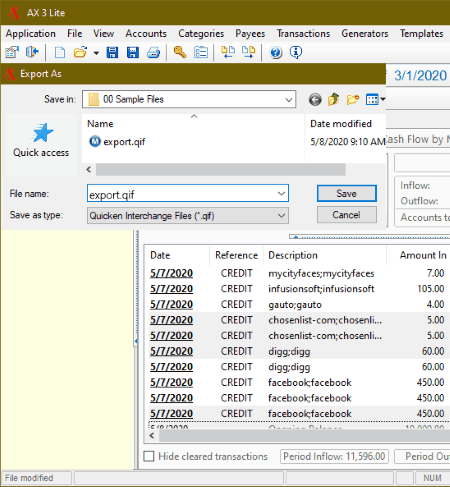
Task: Click the Cancel button
Action: [x=347, y=215]
